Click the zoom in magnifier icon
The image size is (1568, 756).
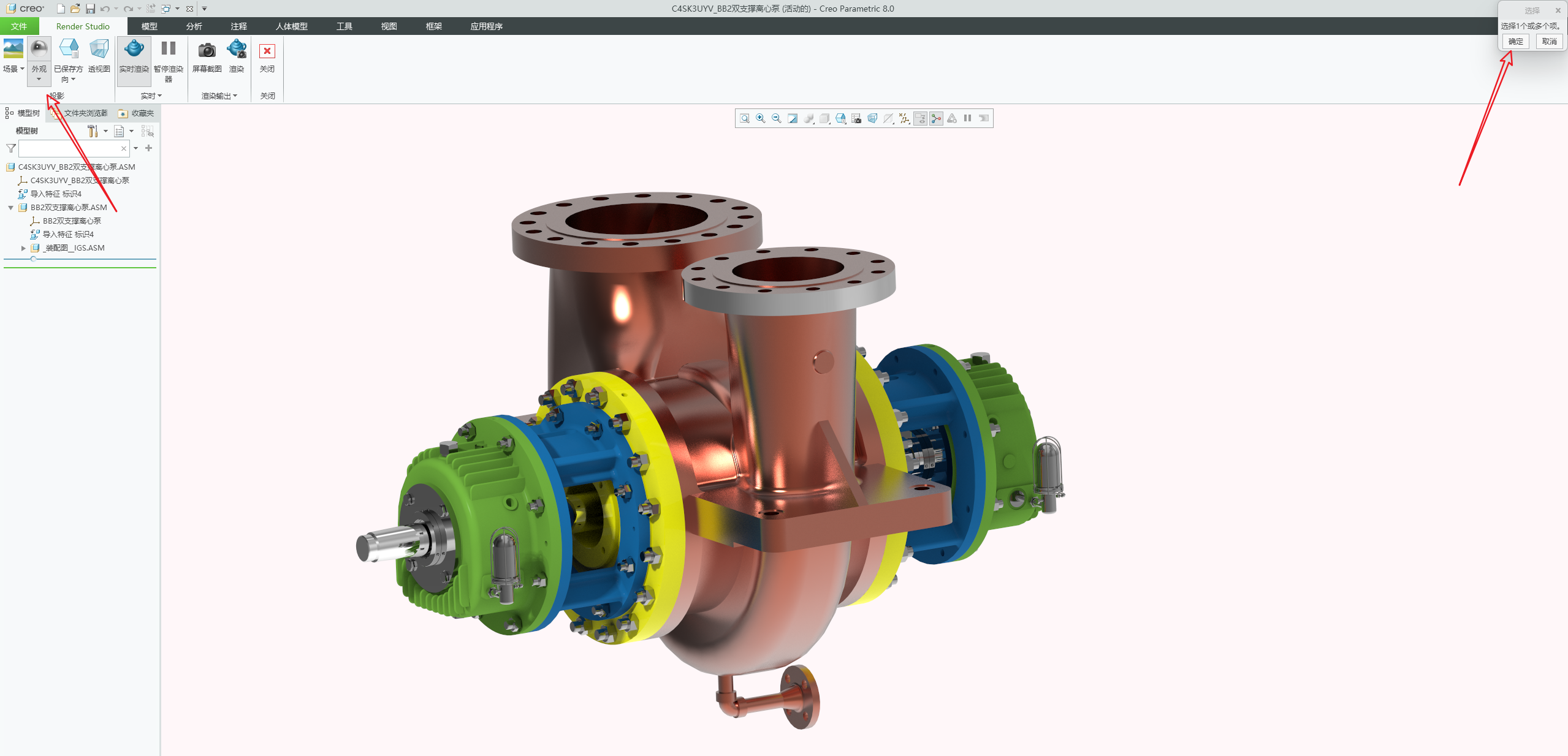pos(761,118)
